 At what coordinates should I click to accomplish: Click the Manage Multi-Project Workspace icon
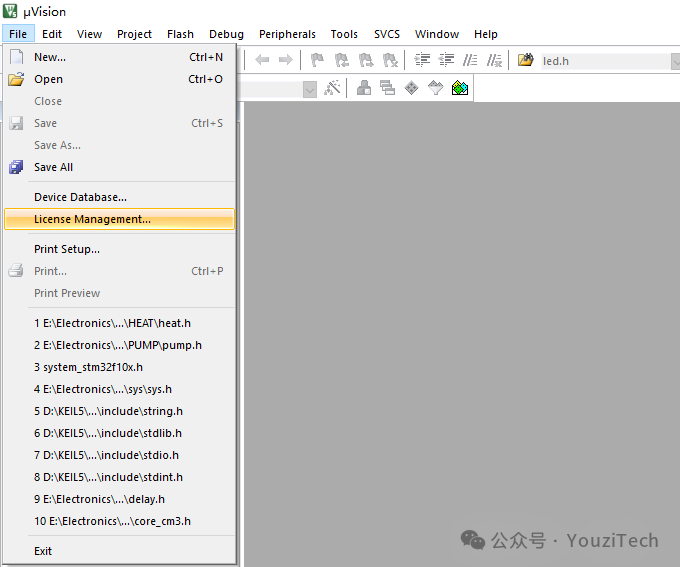(x=387, y=88)
